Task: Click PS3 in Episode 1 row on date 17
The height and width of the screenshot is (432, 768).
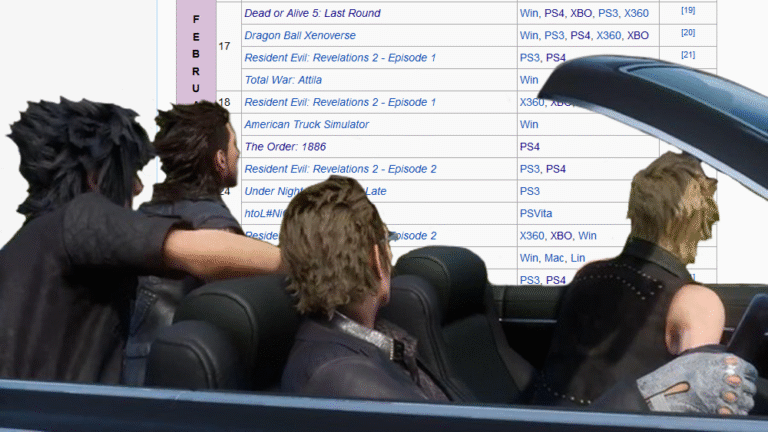Action: (x=529, y=58)
